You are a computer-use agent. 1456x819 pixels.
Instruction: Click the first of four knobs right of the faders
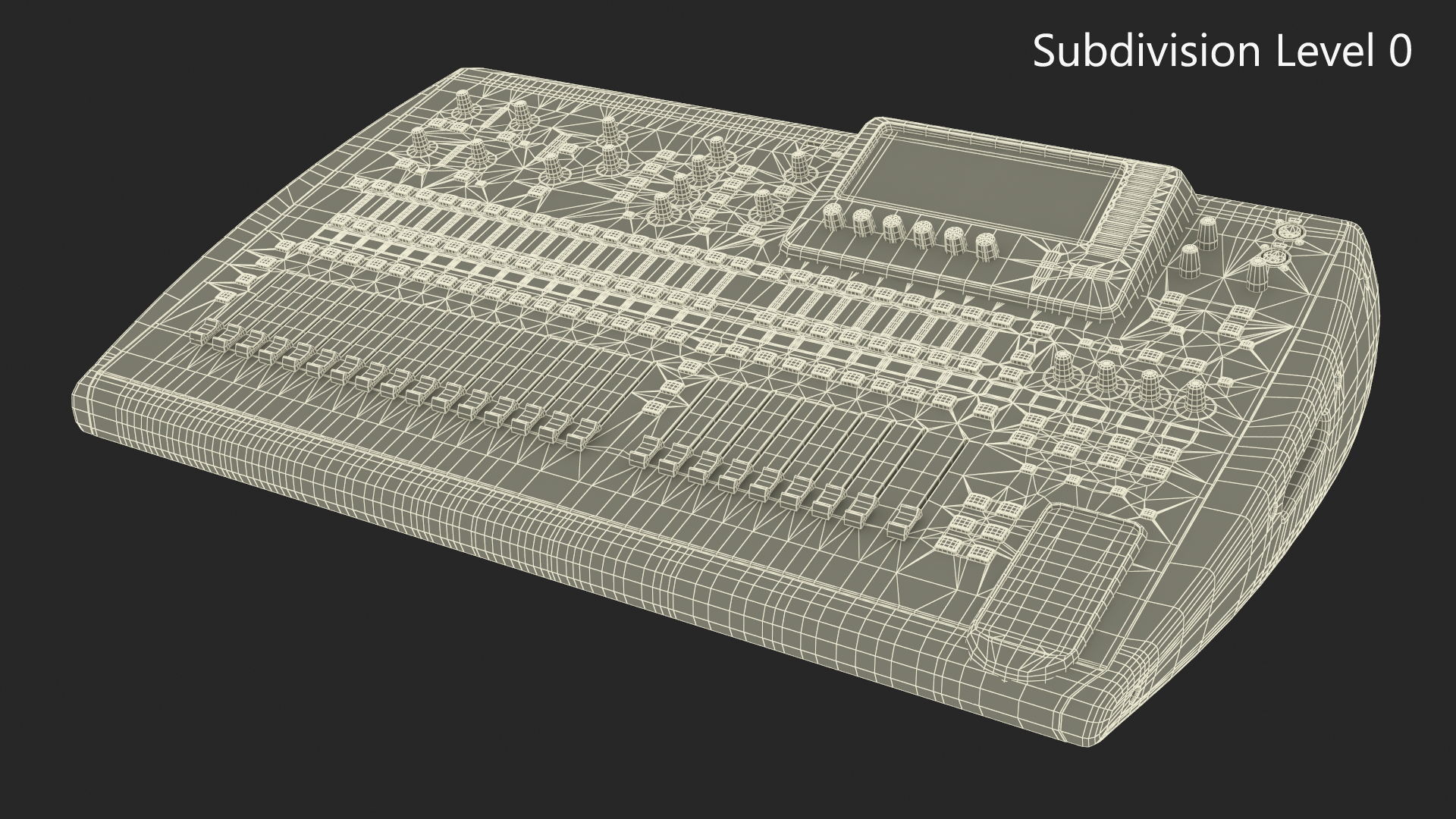[x=1062, y=366]
